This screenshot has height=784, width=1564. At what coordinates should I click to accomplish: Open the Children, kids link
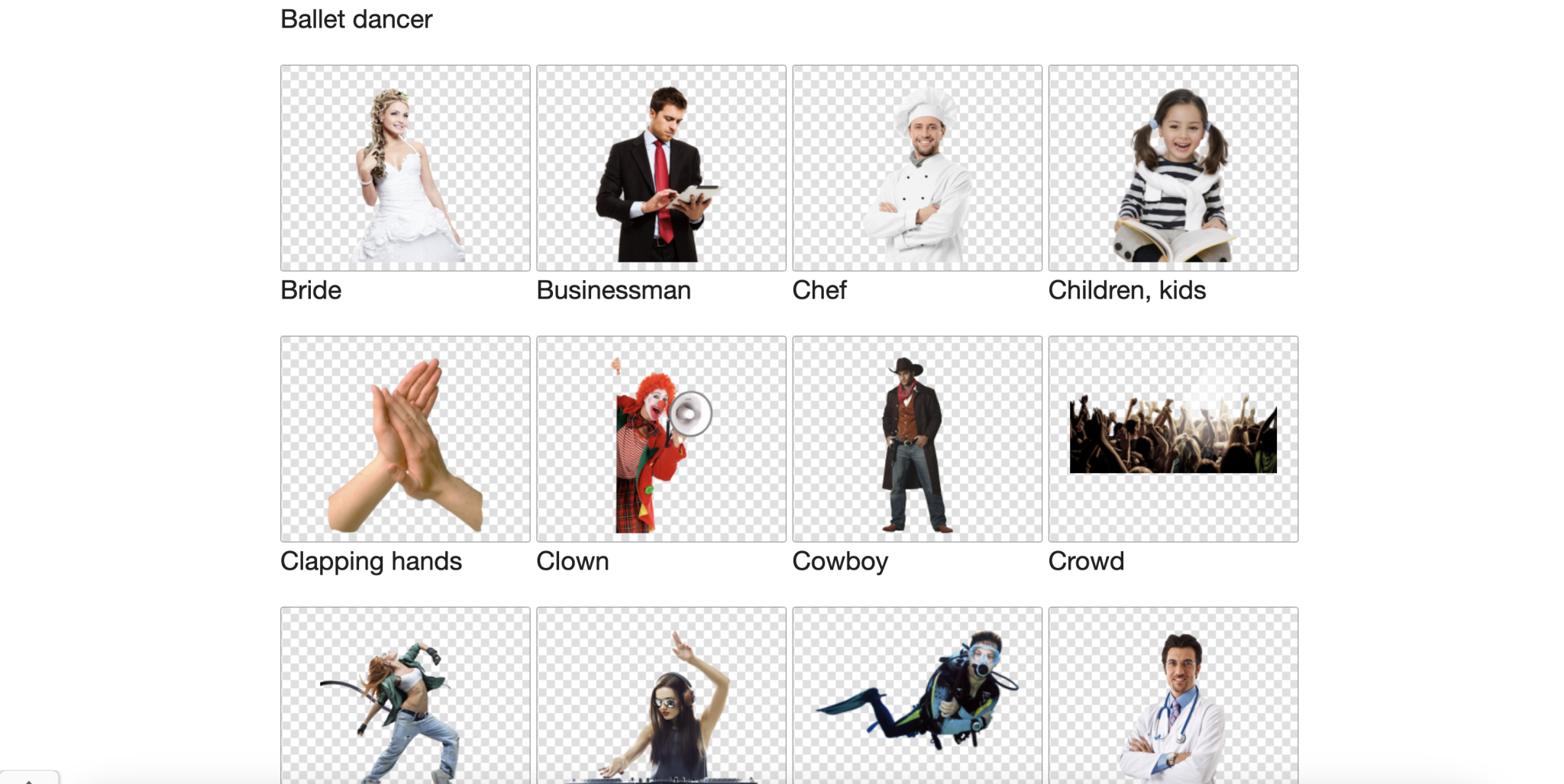[1128, 290]
